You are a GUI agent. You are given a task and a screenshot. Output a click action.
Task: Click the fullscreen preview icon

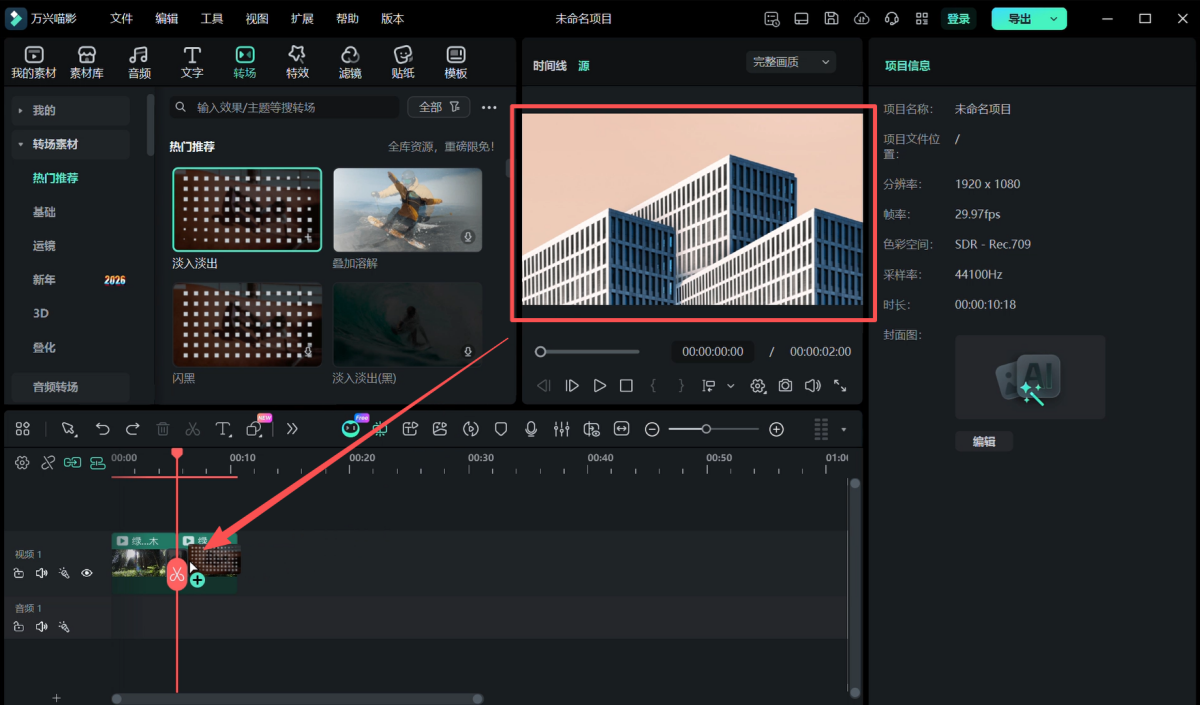(x=840, y=386)
